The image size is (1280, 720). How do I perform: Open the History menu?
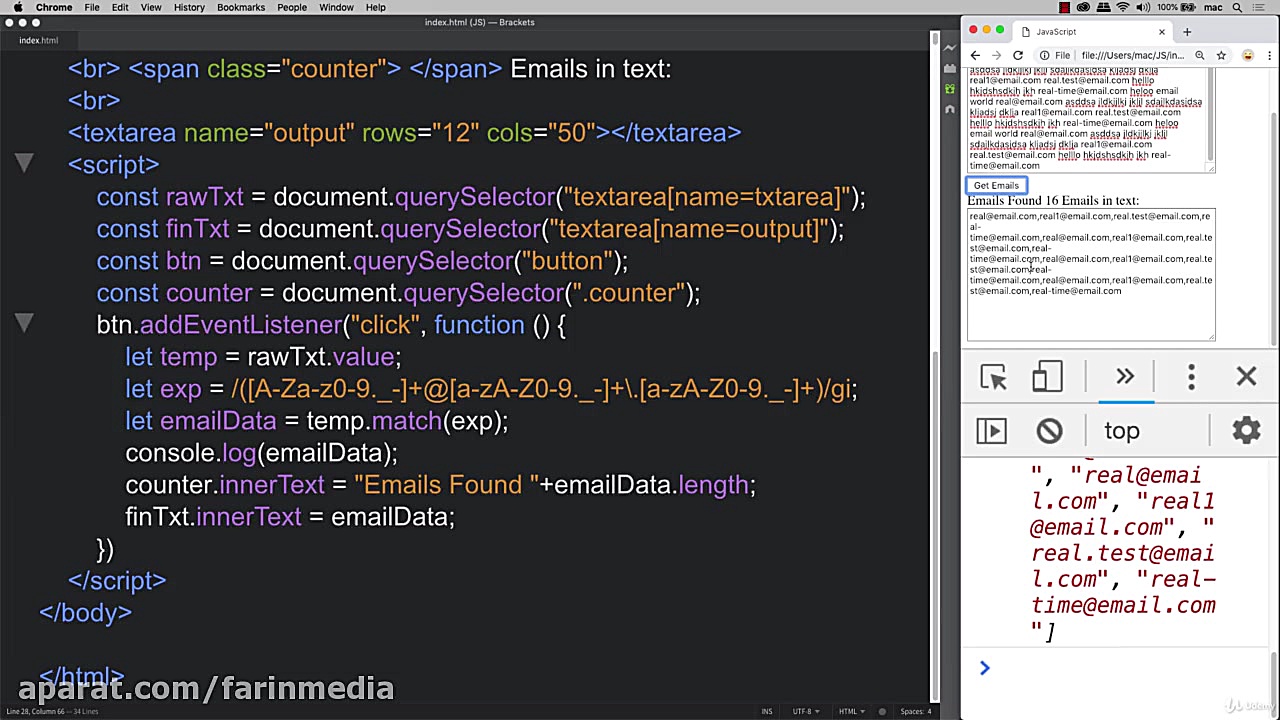click(189, 7)
